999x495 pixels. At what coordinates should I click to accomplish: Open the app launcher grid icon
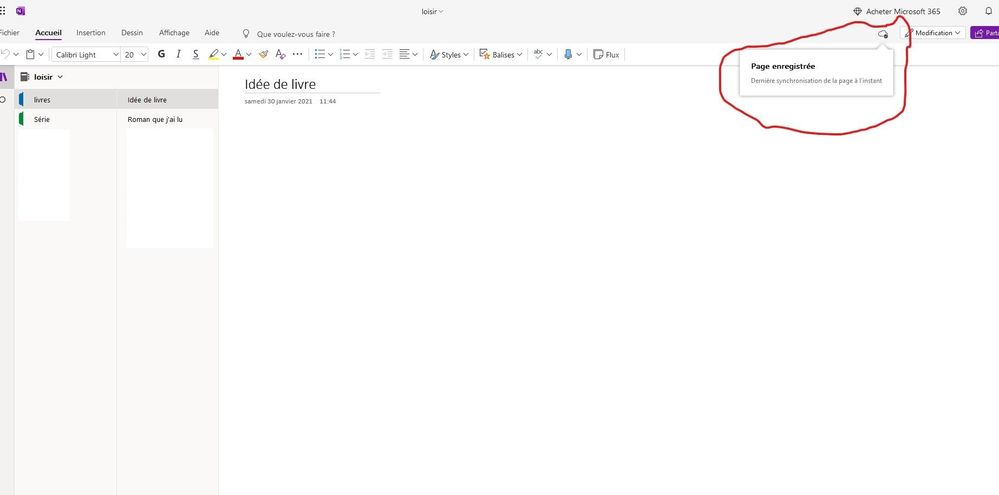click(3, 11)
